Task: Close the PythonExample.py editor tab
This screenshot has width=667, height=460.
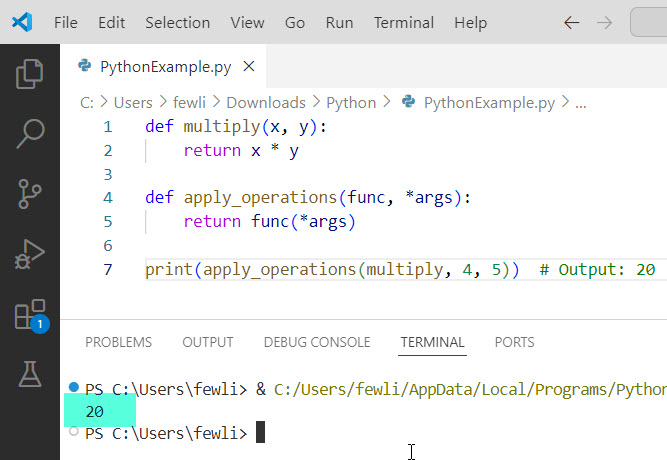Action: pos(249,66)
